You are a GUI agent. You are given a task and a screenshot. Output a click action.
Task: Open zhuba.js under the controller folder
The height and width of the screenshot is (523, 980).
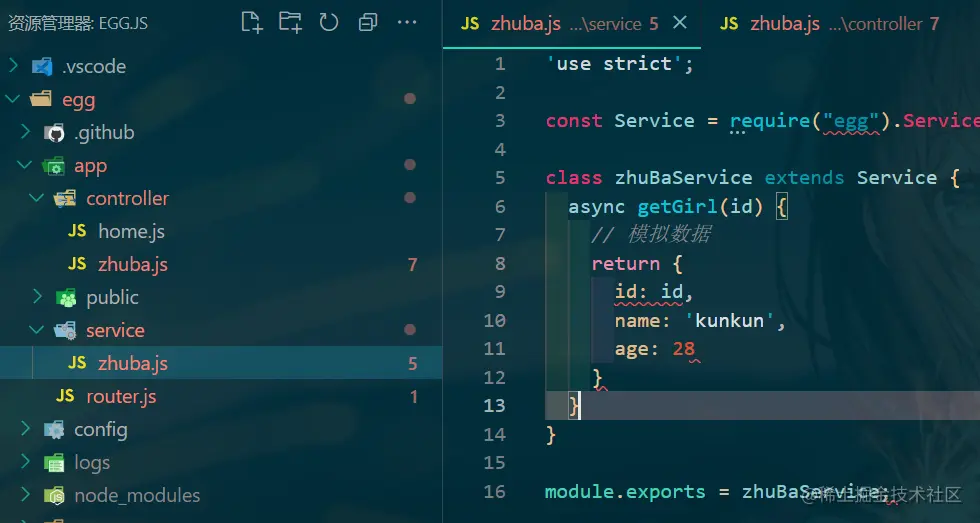[133, 264]
